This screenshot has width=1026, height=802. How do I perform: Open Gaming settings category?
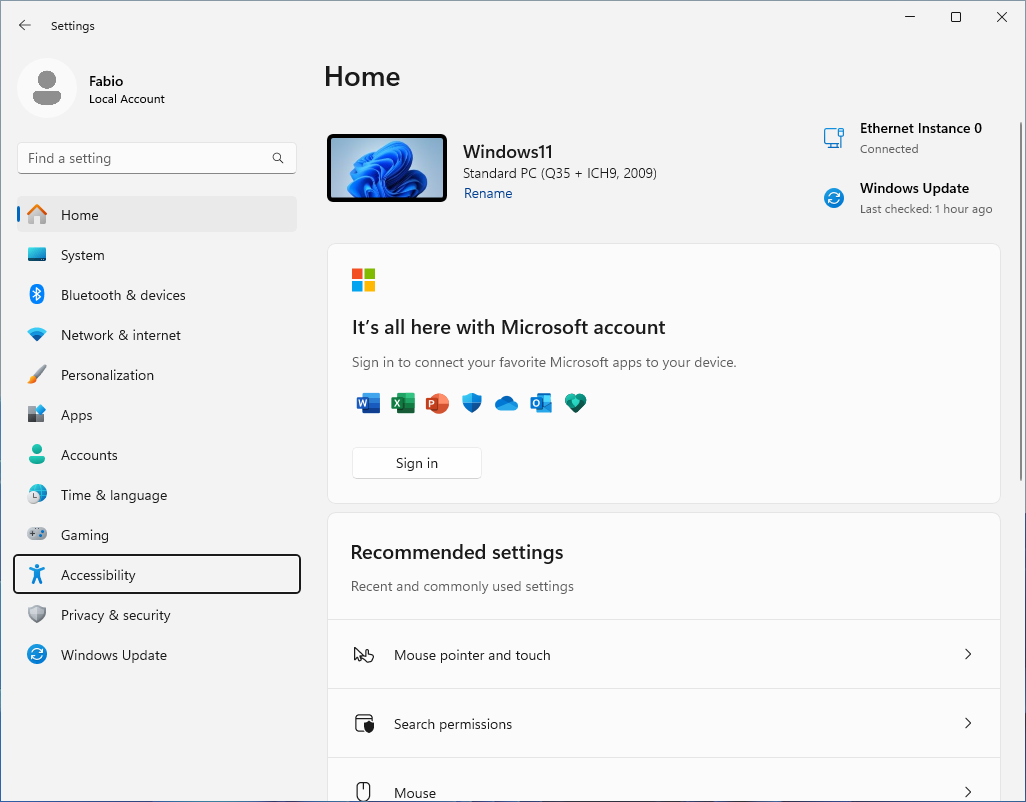tap(157, 534)
